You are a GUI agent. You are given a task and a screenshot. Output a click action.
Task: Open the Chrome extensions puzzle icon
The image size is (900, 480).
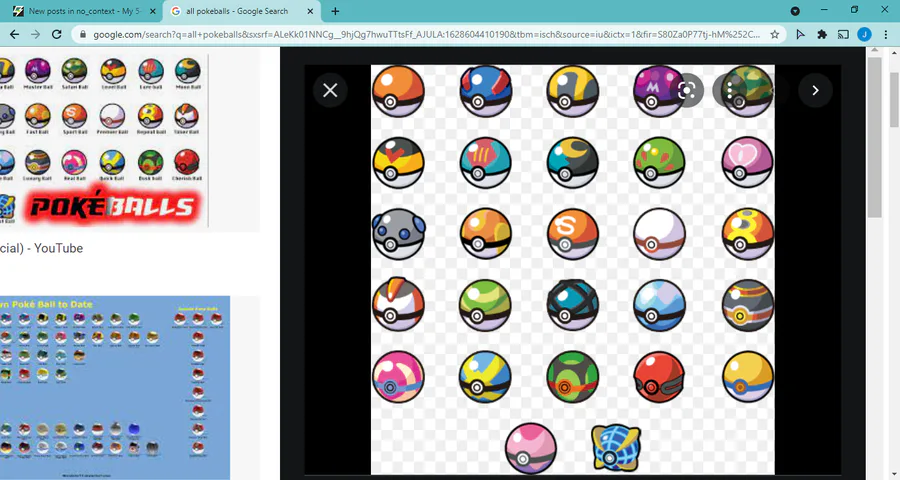point(822,34)
